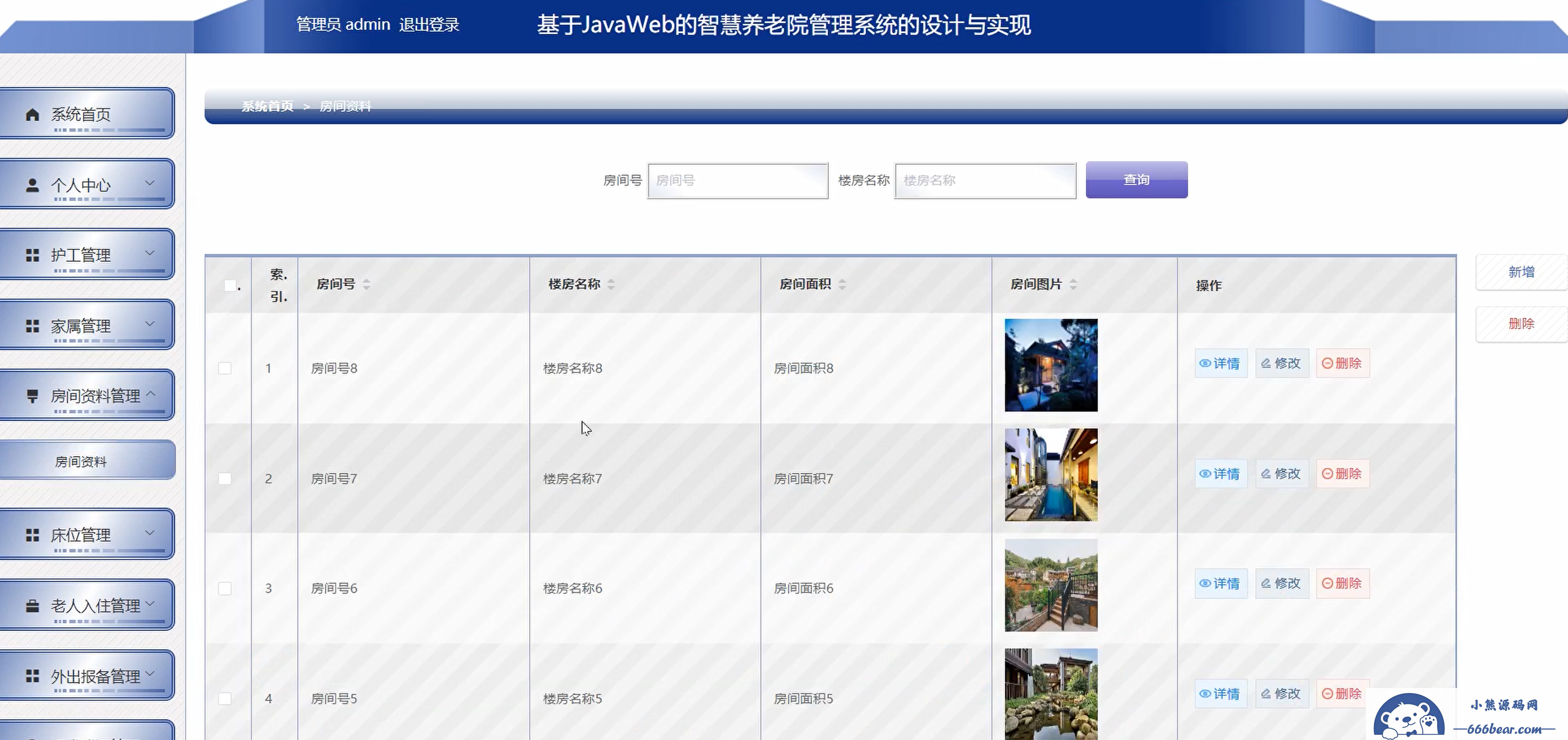The height and width of the screenshot is (740, 1568).
Task: Open the 房间资料 submenu item
Action: tap(87, 461)
